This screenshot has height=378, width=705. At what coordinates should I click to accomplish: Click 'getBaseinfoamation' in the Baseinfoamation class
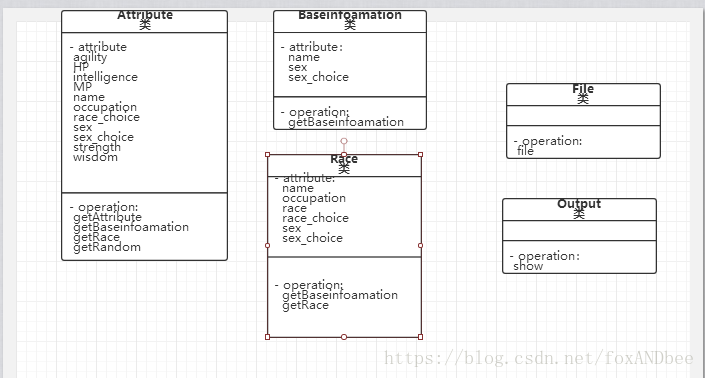point(345,122)
